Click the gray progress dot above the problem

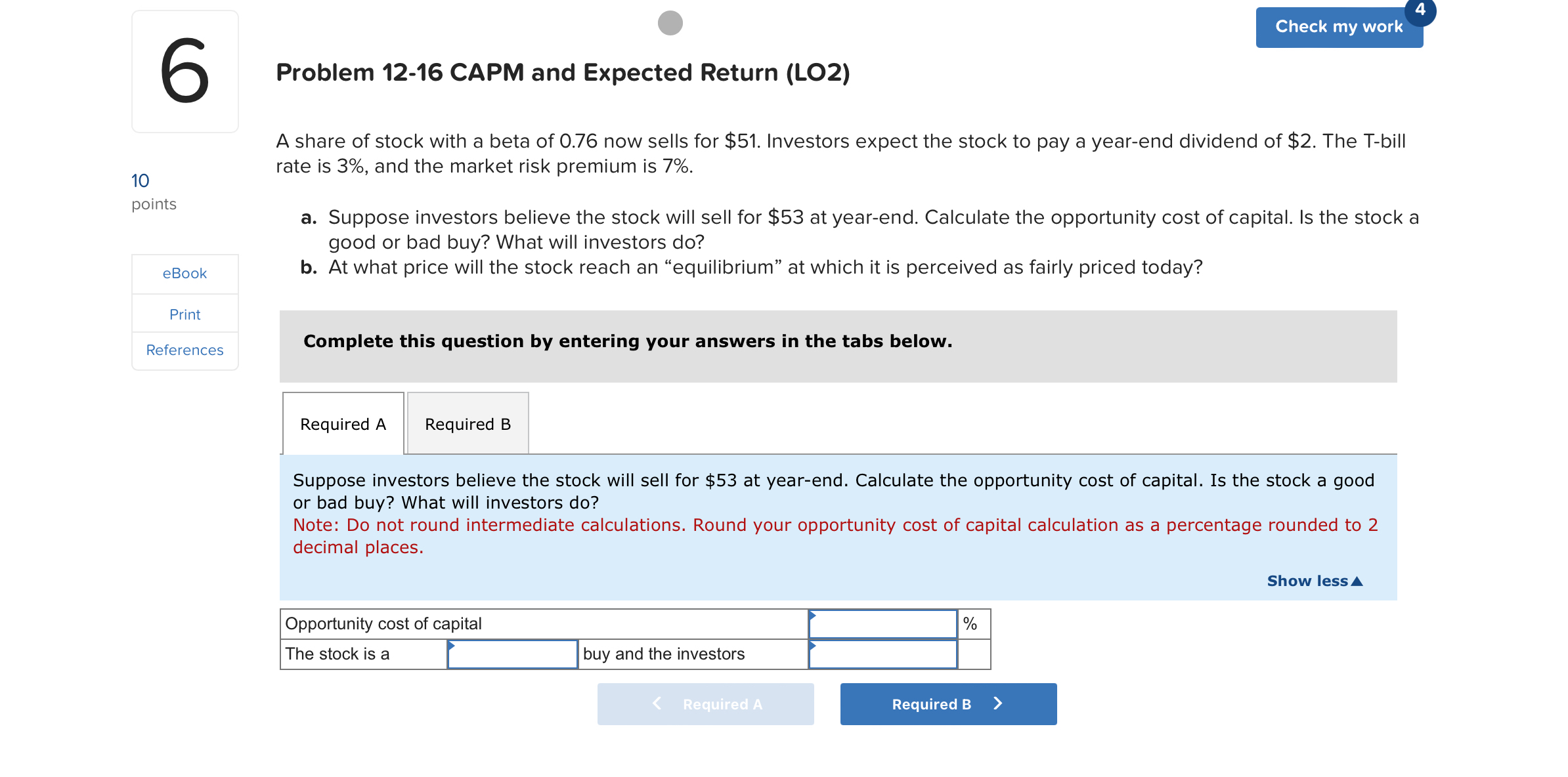point(671,23)
